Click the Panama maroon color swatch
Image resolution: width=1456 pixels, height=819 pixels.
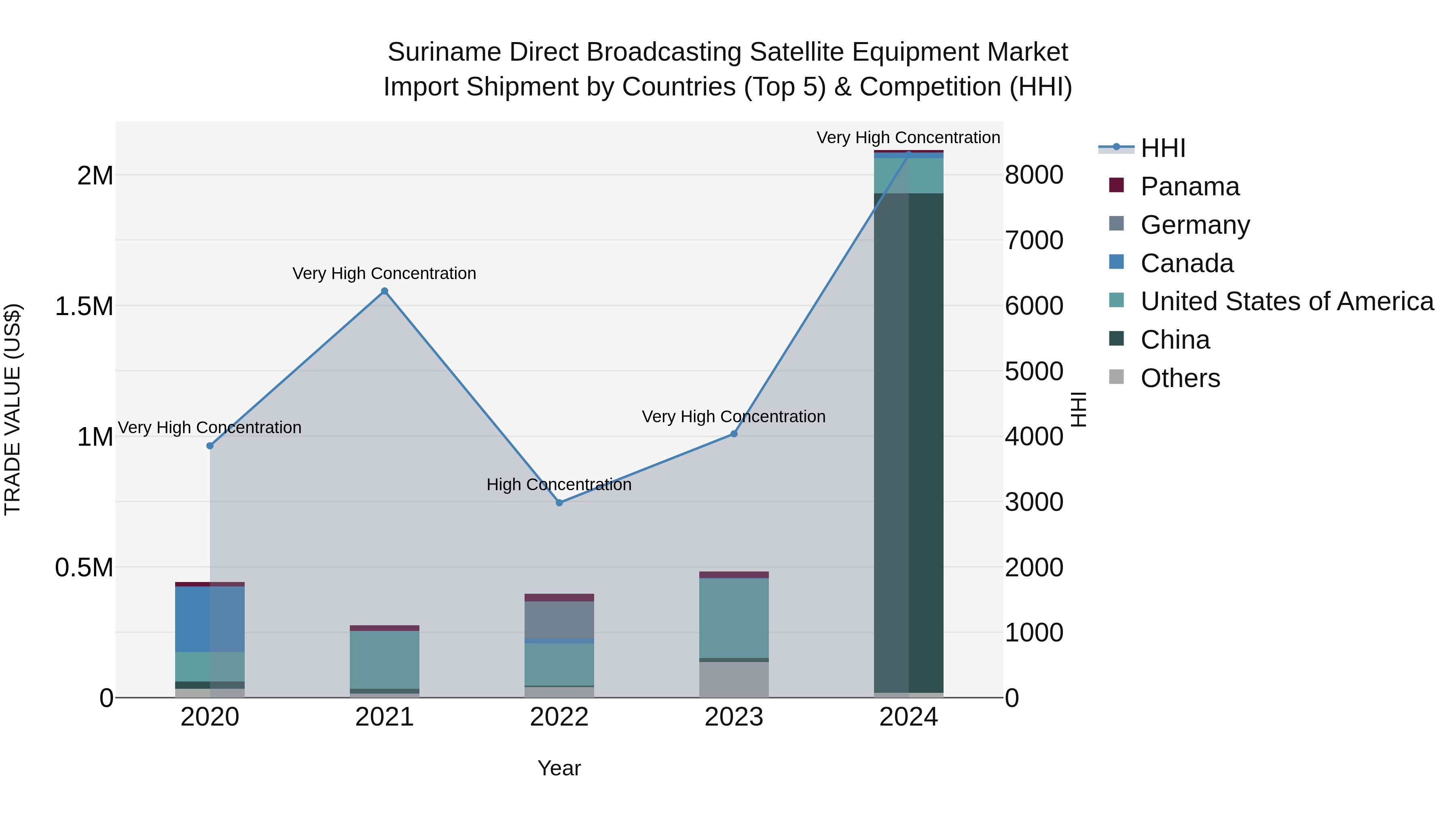[x=1116, y=185]
